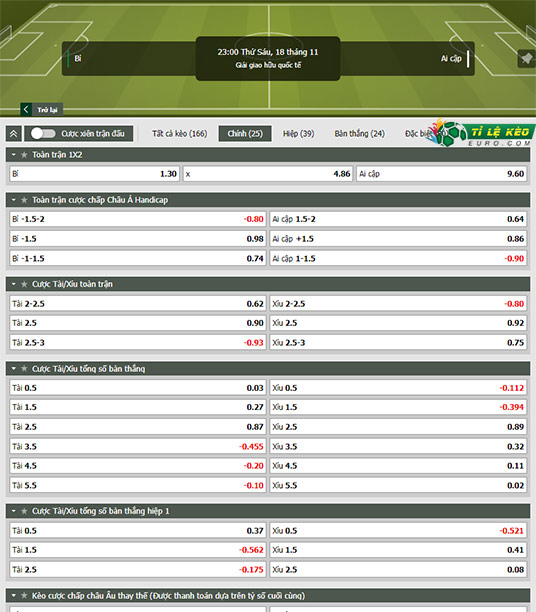Image resolution: width=536 pixels, height=612 pixels.
Task: Star the Châu Á Handicap market
Action: point(24,200)
